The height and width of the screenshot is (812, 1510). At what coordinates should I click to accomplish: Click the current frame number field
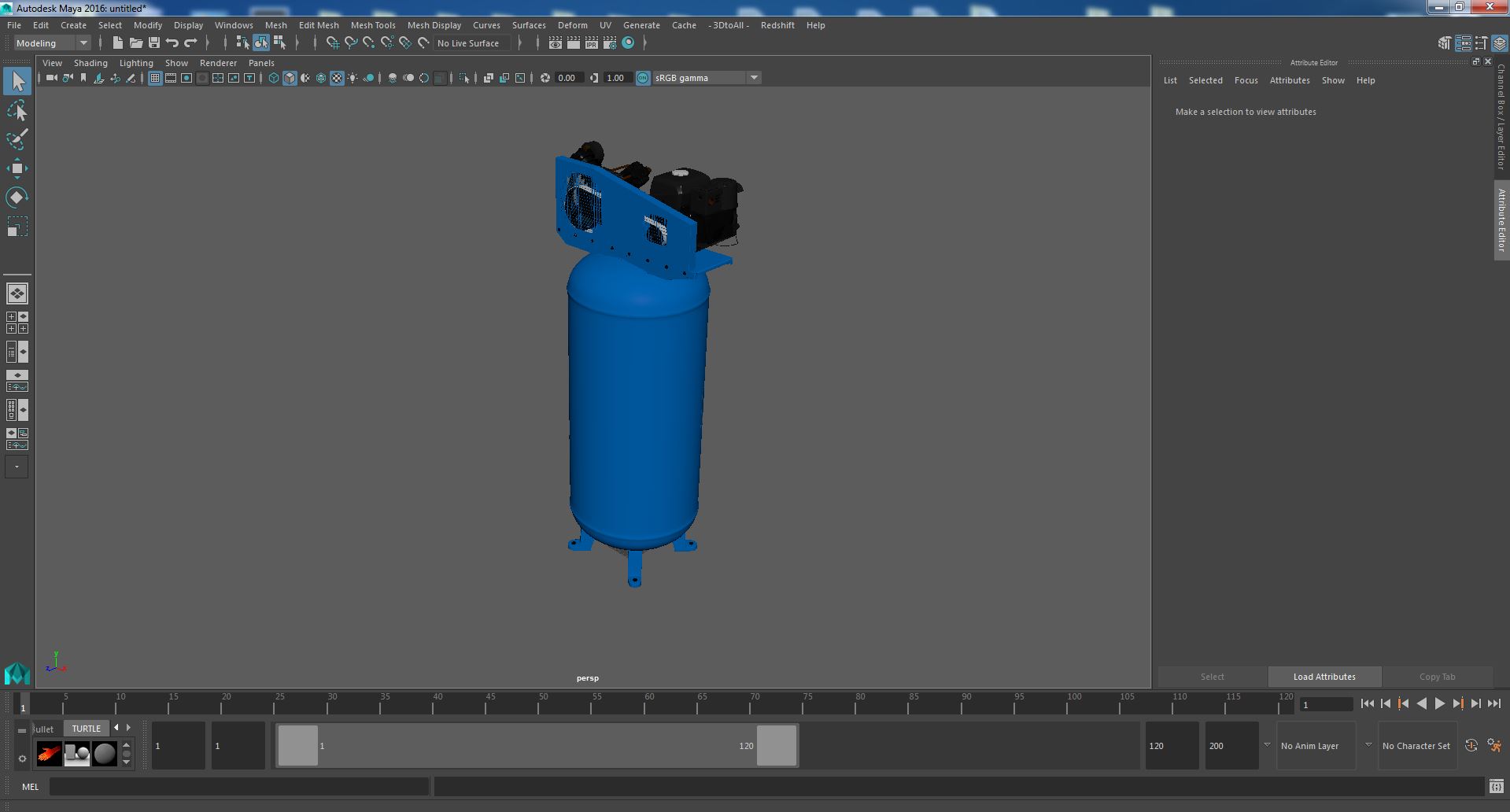tap(1326, 705)
